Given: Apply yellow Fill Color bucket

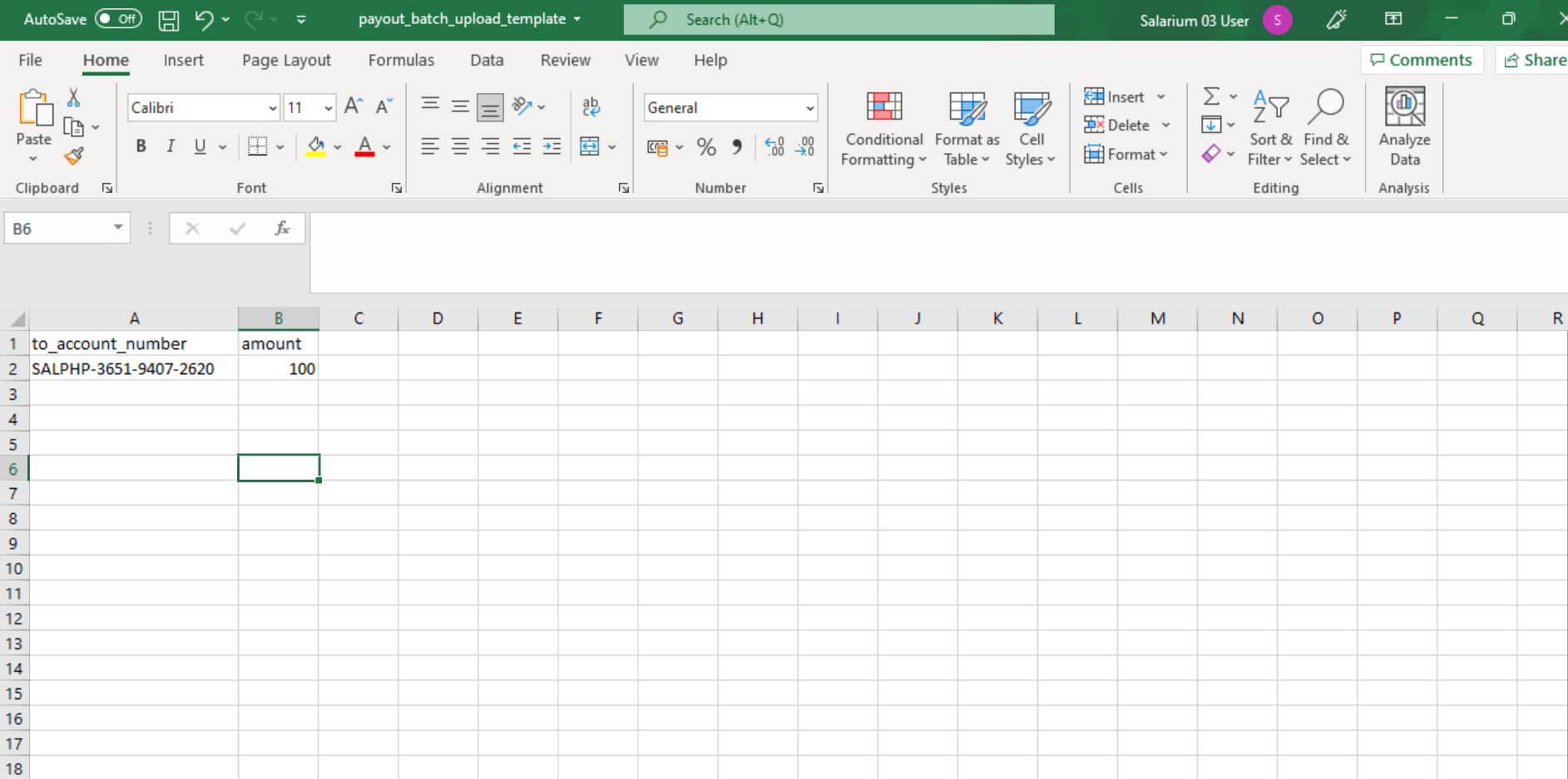Looking at the screenshot, I should (316, 147).
